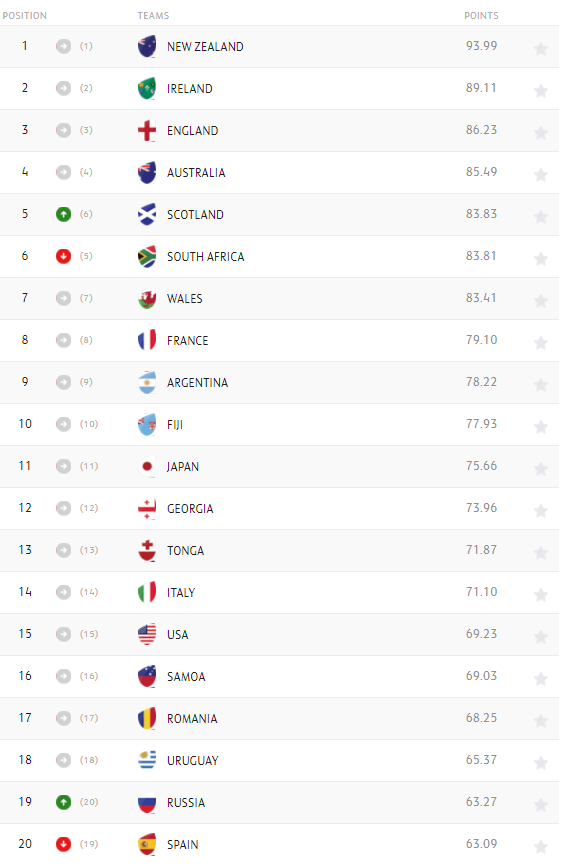565x864 pixels.
Task: Click the New Zealand team flag icon
Action: [147, 46]
